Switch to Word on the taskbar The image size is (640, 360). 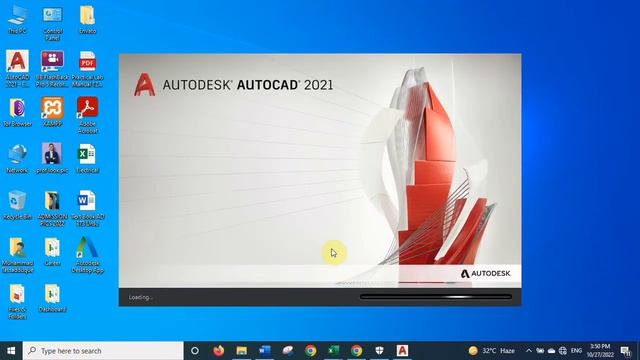click(x=264, y=351)
